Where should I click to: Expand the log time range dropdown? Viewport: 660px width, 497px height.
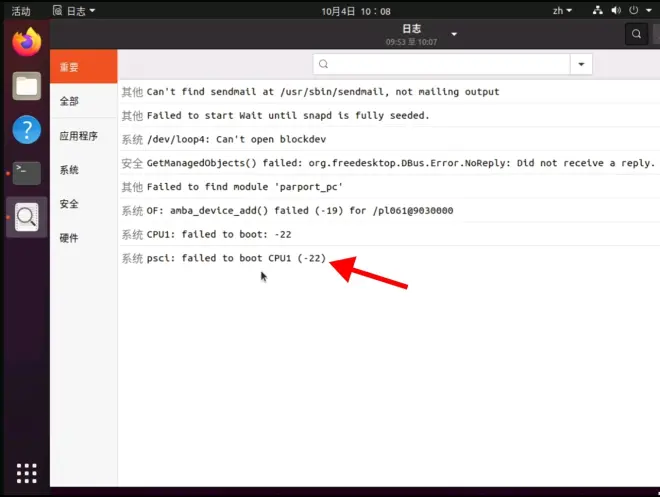[x=454, y=34]
